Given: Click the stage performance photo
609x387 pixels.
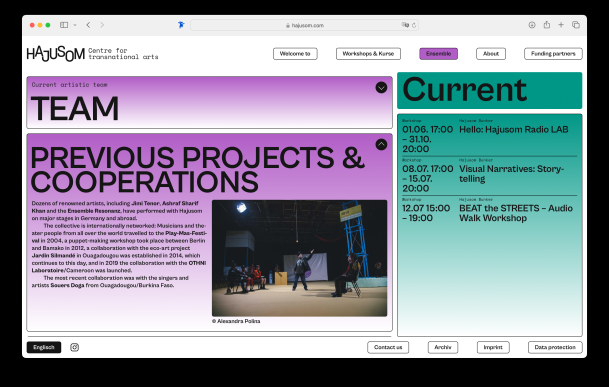Looking at the screenshot, I should 299,258.
